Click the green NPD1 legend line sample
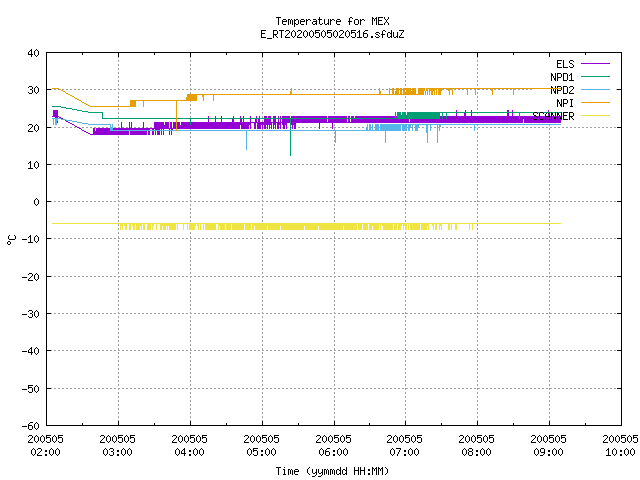Viewport: 640px width, 480px height. (x=595, y=76)
